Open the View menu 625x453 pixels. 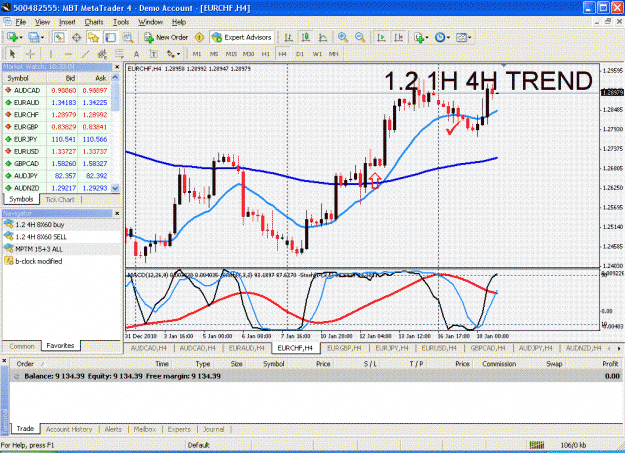coord(43,22)
